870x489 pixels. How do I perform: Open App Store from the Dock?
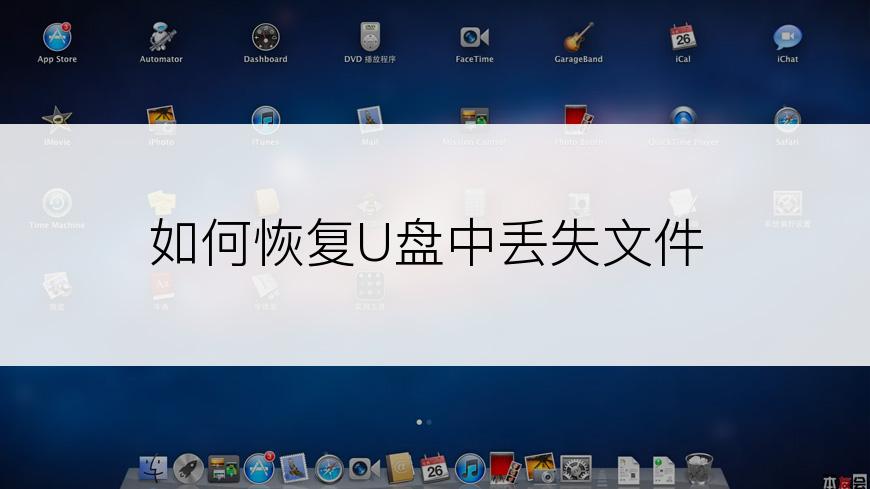pos(259,468)
